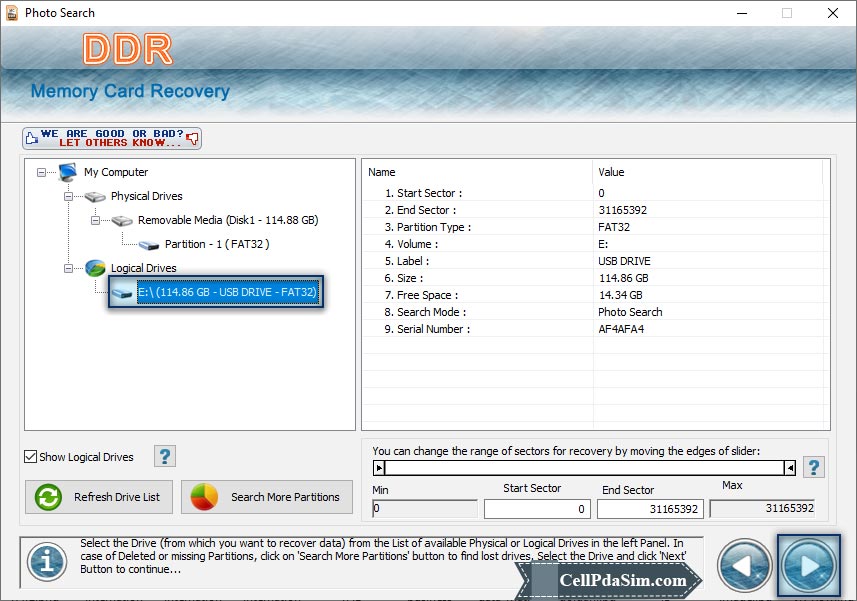Click the '7. Free Space :' row

coord(593,294)
